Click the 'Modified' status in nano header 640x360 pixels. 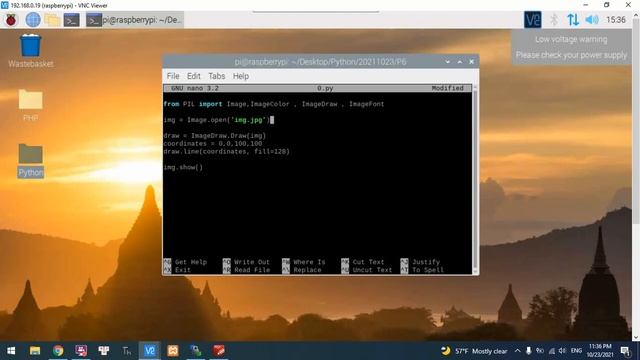point(447,88)
